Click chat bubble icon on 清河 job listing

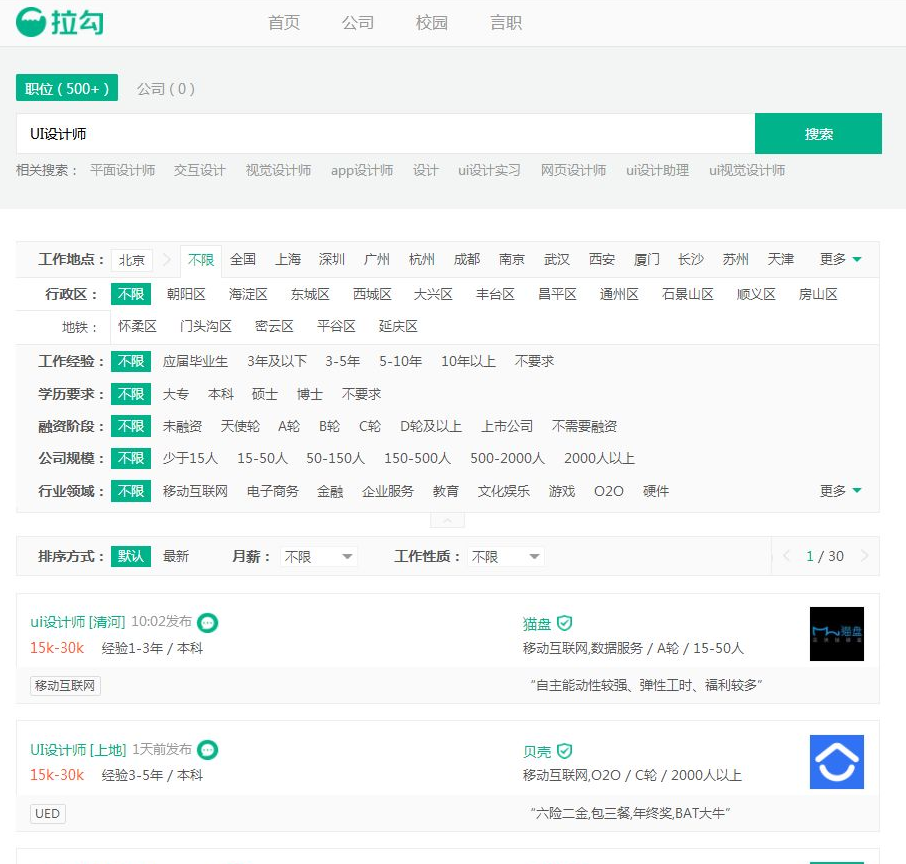pyautogui.click(x=207, y=622)
